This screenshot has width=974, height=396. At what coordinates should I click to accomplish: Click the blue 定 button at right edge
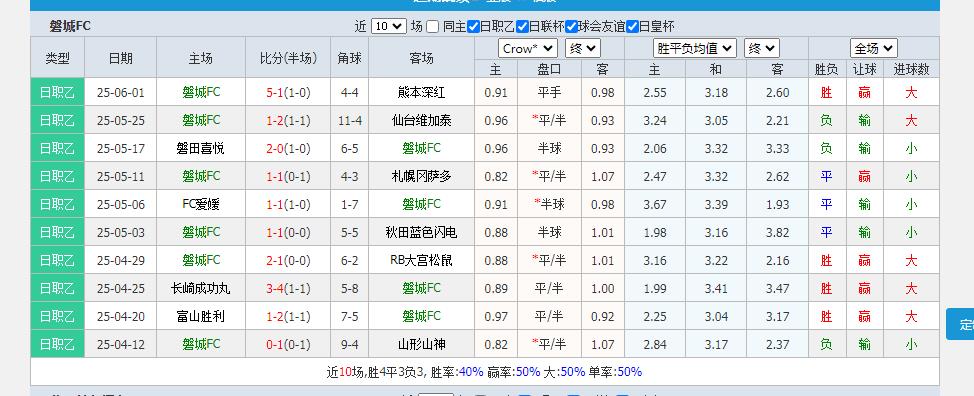coord(960,324)
